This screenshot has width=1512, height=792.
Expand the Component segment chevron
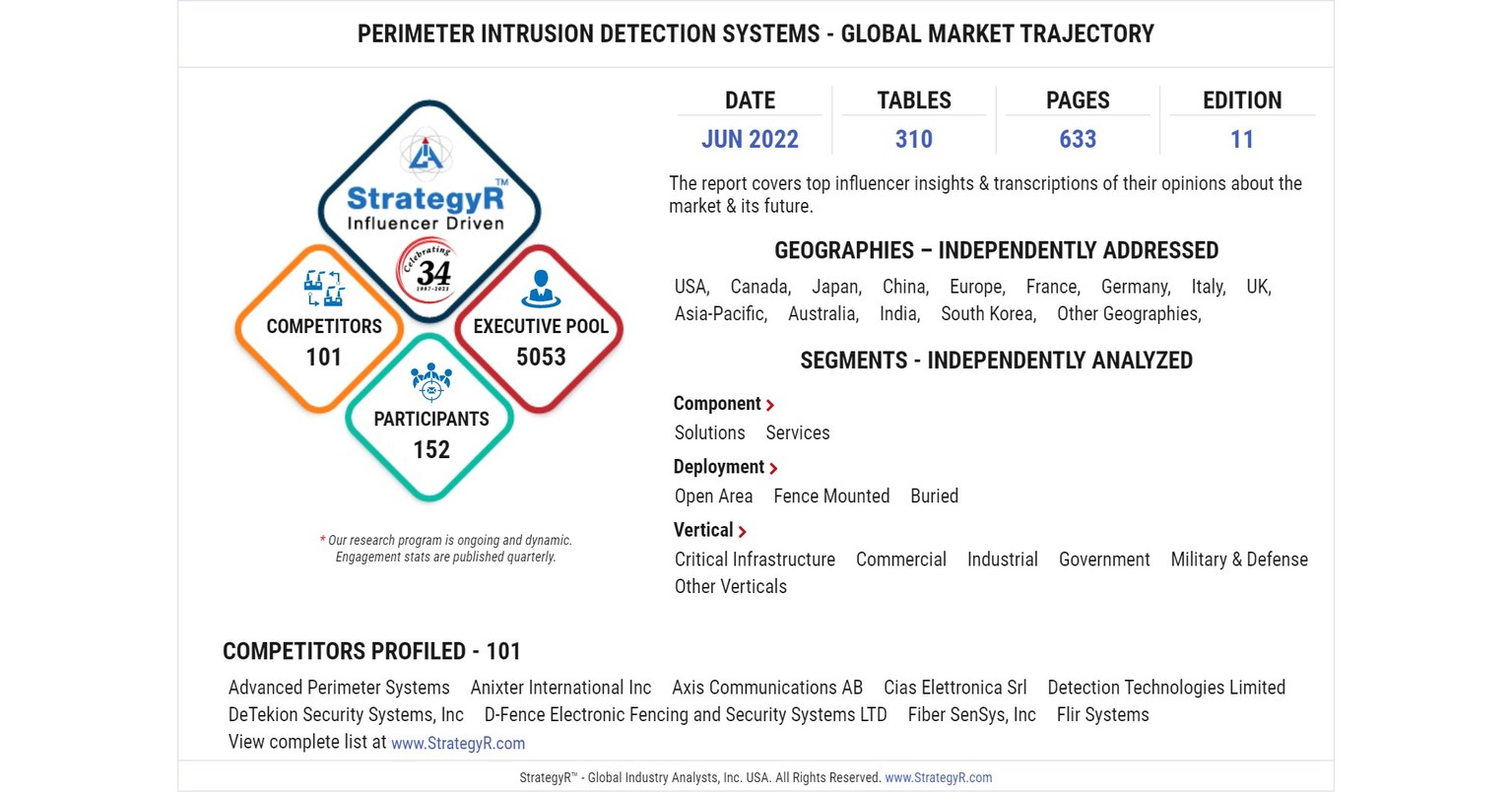[770, 405]
